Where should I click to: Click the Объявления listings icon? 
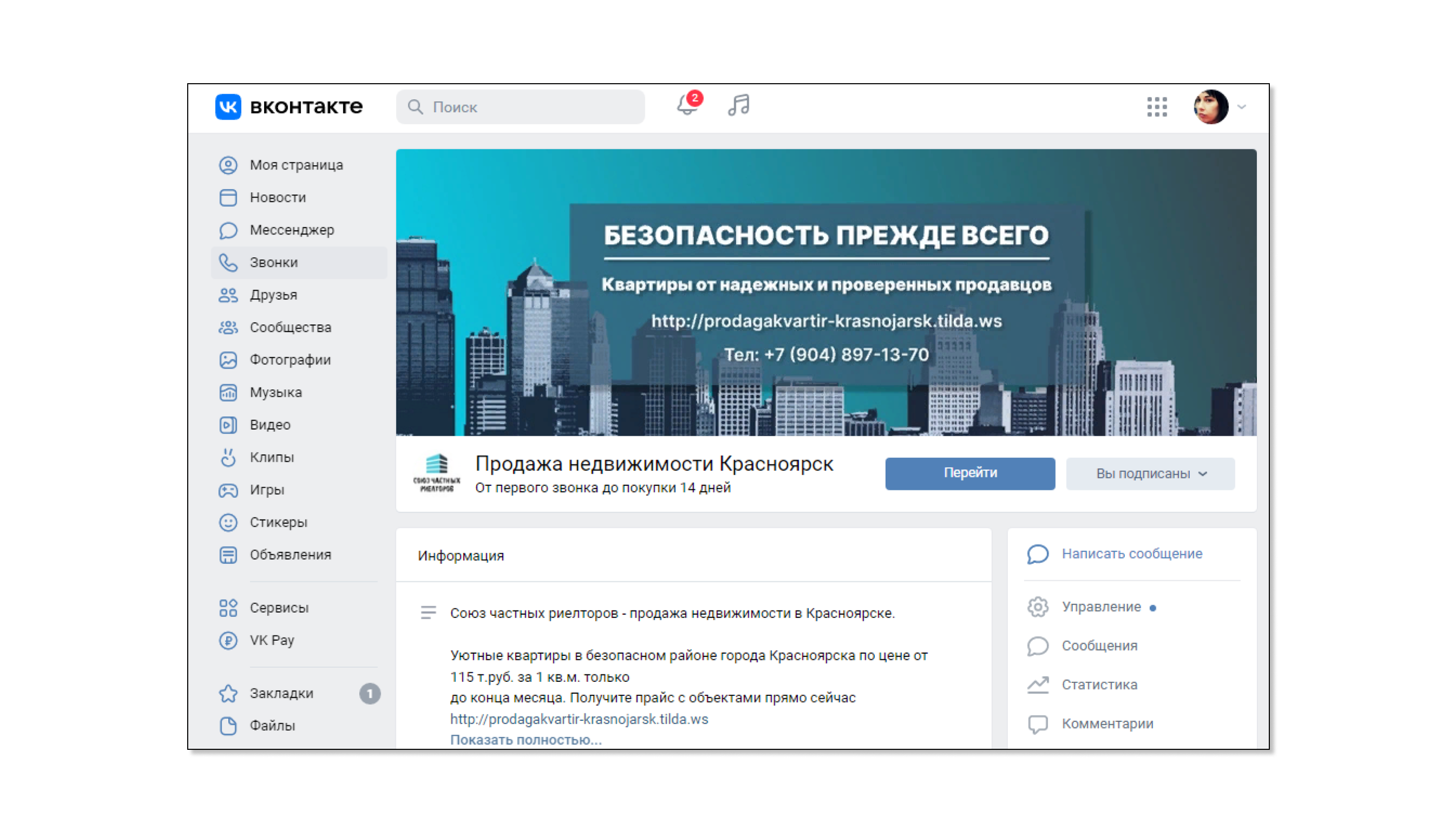click(x=228, y=555)
